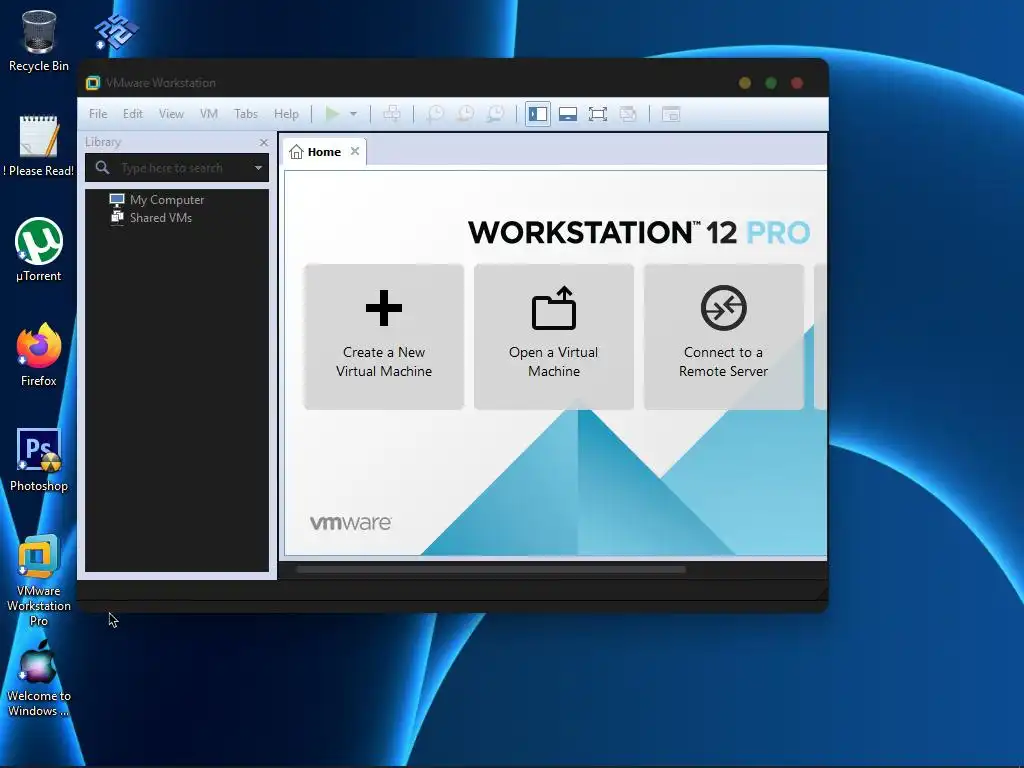The width and height of the screenshot is (1024, 768).
Task: Open the File menu
Action: tap(98, 114)
